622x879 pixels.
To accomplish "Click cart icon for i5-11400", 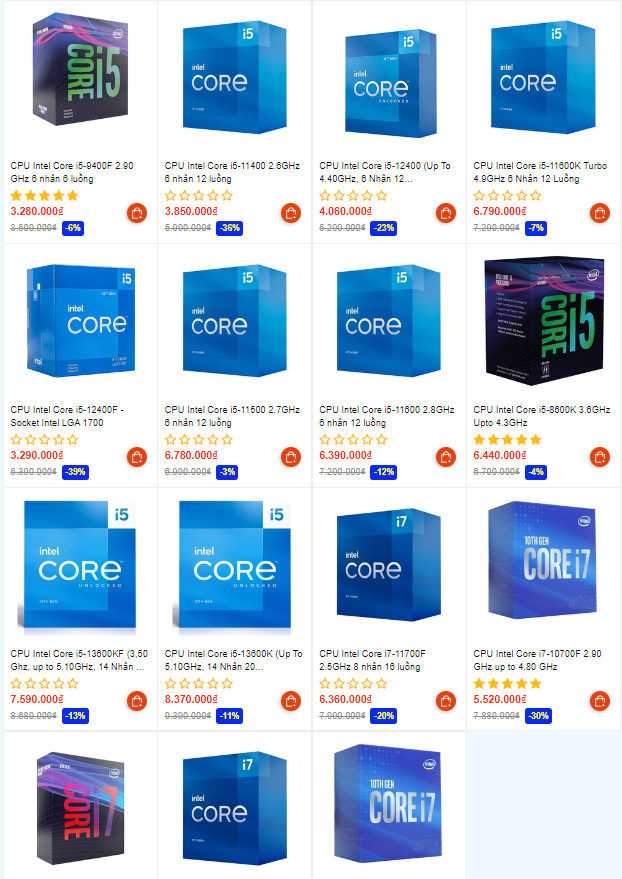I will (291, 213).
